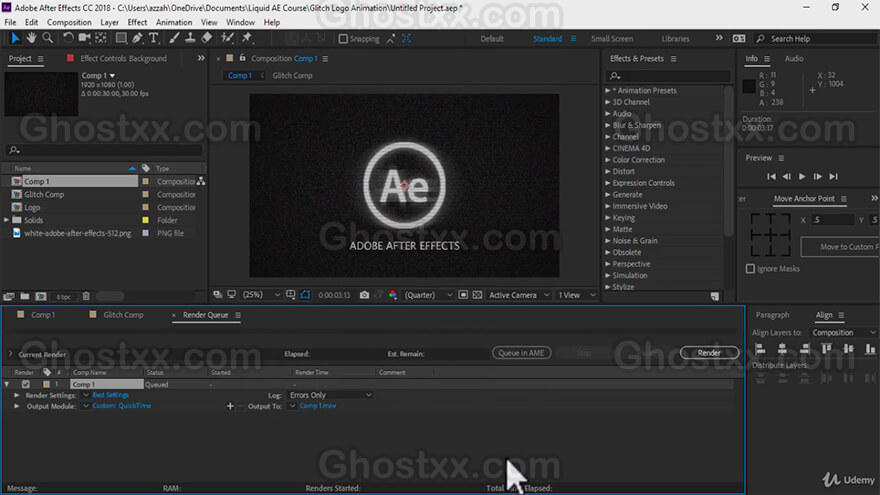Click Move to Custom button

[x=840, y=247]
